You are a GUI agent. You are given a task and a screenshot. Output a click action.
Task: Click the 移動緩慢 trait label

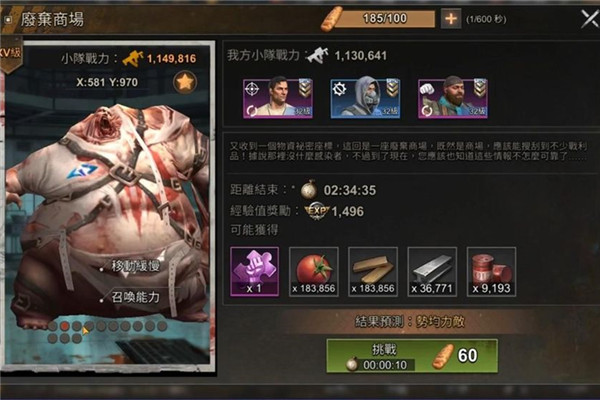(135, 266)
